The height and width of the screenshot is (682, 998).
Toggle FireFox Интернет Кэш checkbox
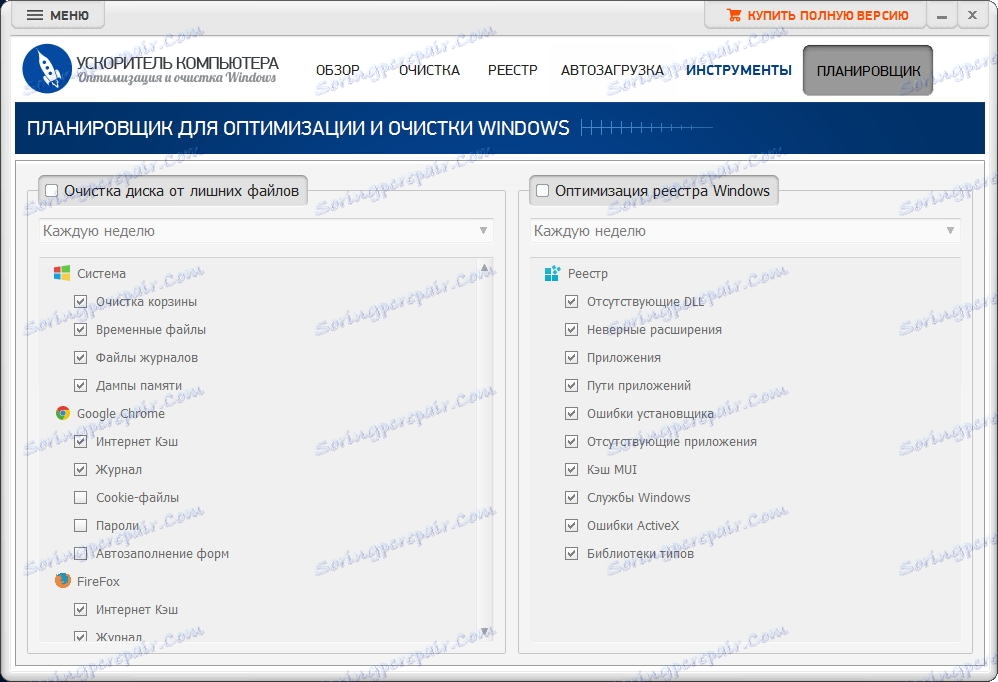80,609
